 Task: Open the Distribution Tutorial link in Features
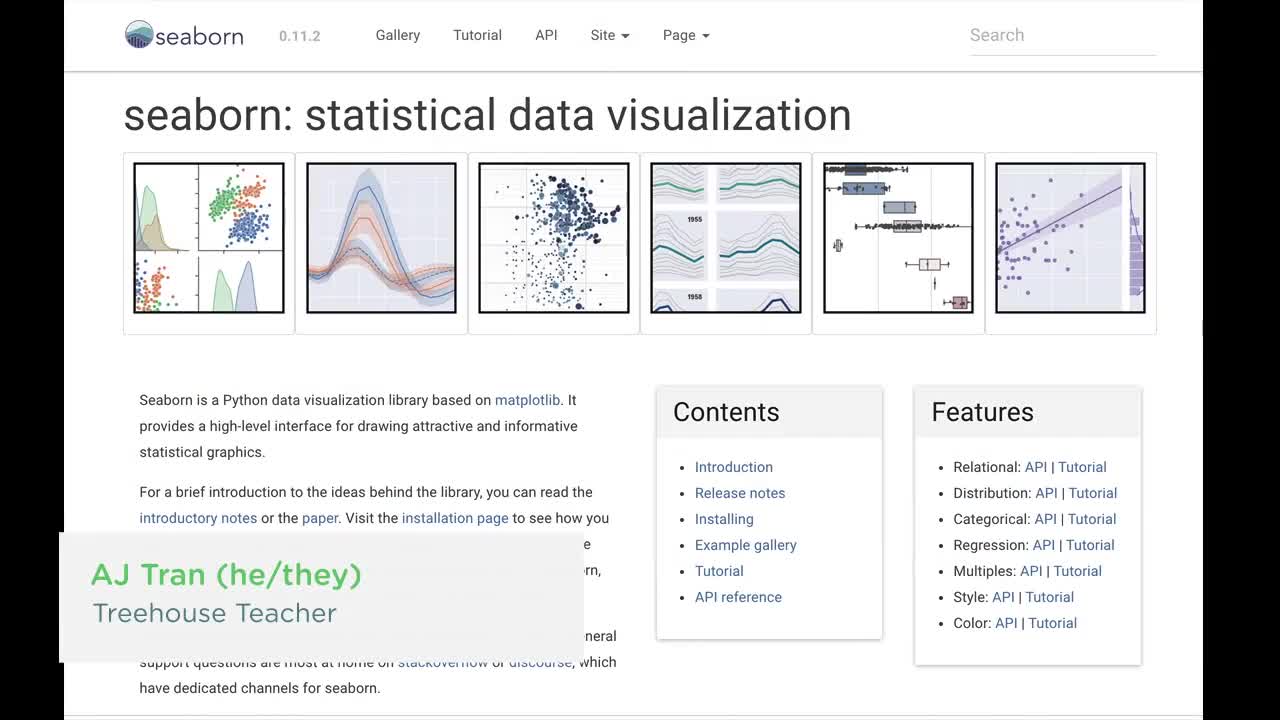click(1093, 493)
